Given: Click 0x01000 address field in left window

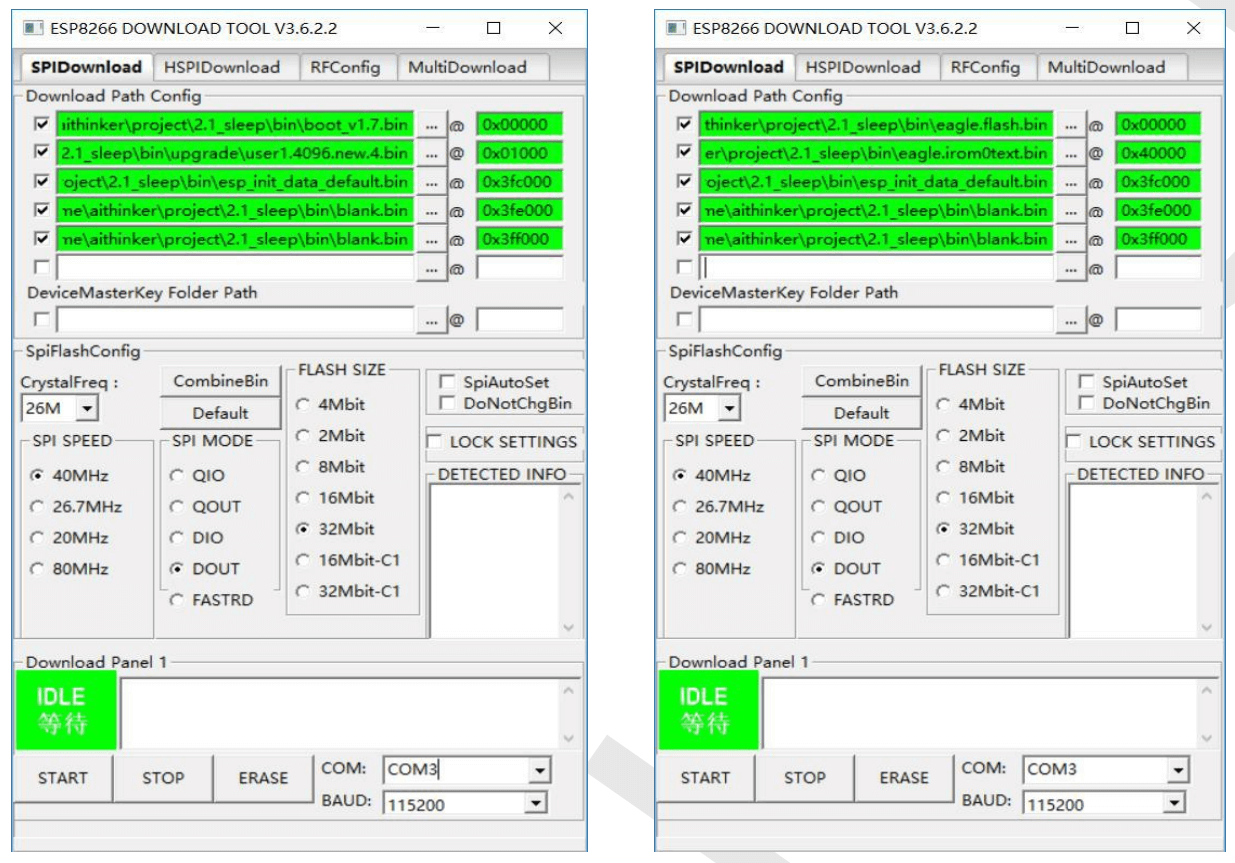Looking at the screenshot, I should coord(519,154).
